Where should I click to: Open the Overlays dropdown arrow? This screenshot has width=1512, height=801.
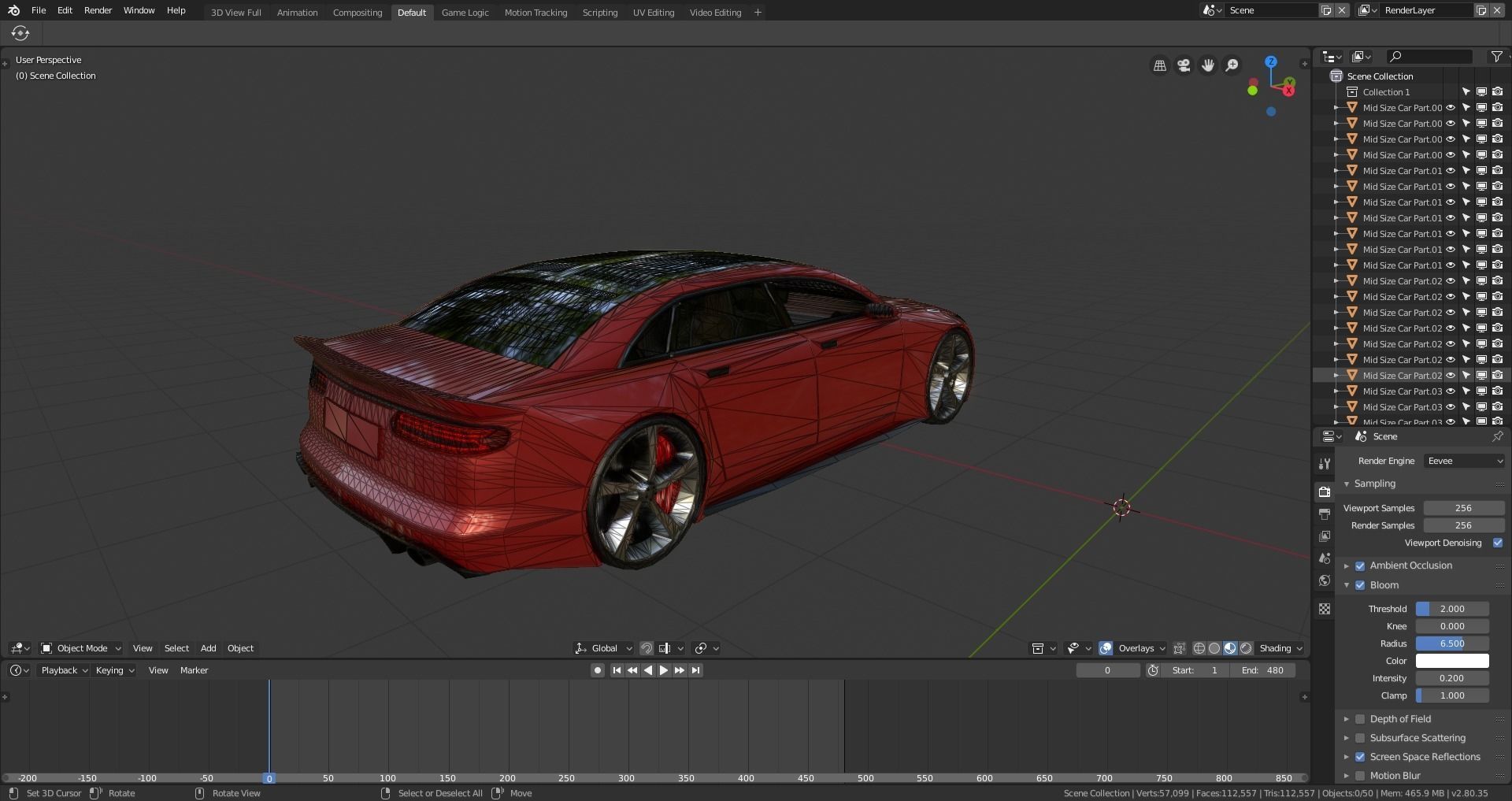[x=1162, y=648]
